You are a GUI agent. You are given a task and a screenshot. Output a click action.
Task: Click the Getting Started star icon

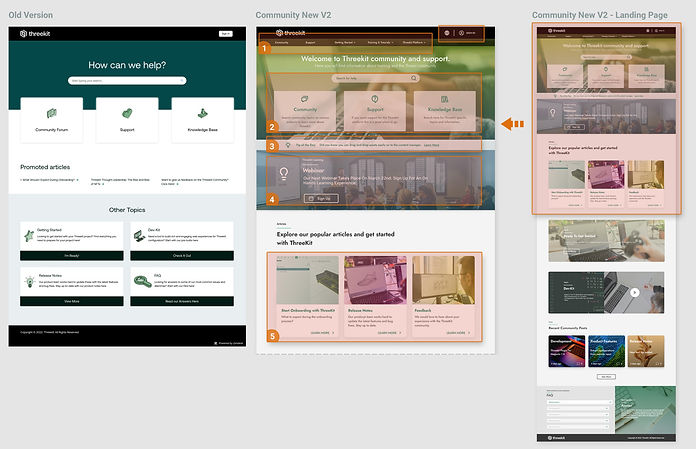coord(29,236)
